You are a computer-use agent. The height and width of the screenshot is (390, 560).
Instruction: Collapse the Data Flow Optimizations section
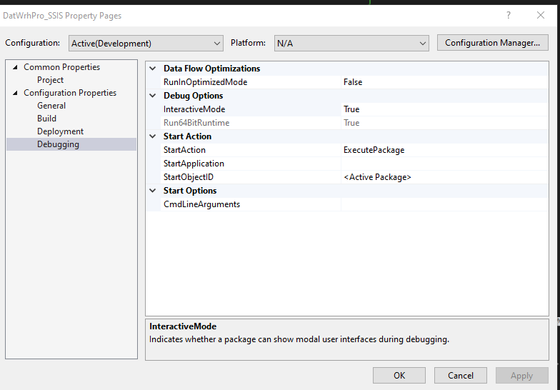[153, 68]
